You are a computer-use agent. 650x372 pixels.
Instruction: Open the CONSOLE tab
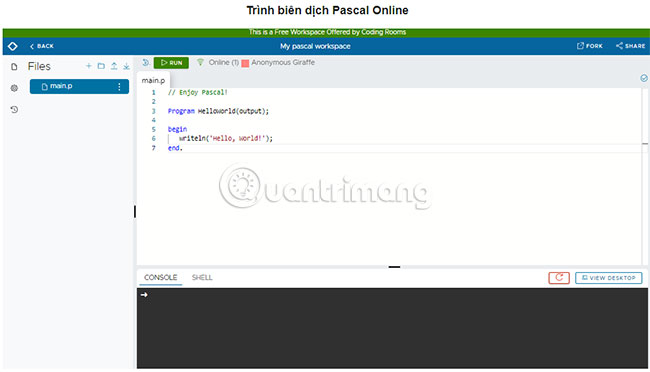click(160, 277)
